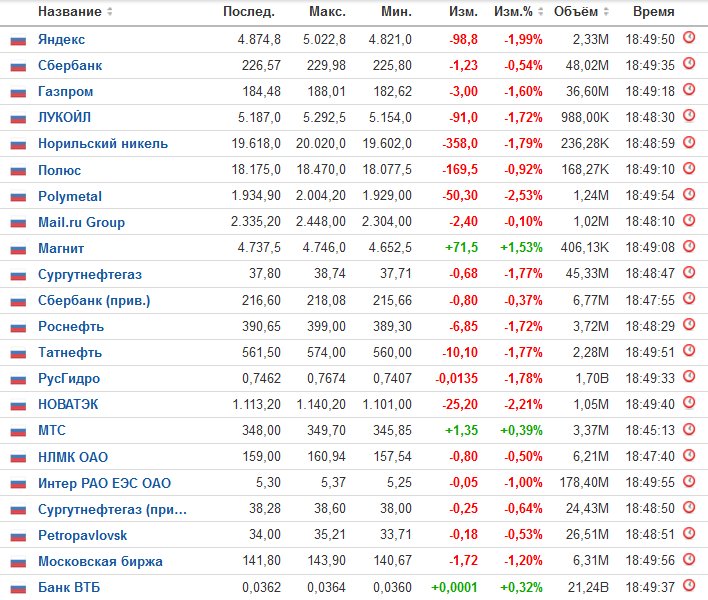The height and width of the screenshot is (600, 708).
Task: Click Polymetal's percent change -2,53%
Action: 523,196
